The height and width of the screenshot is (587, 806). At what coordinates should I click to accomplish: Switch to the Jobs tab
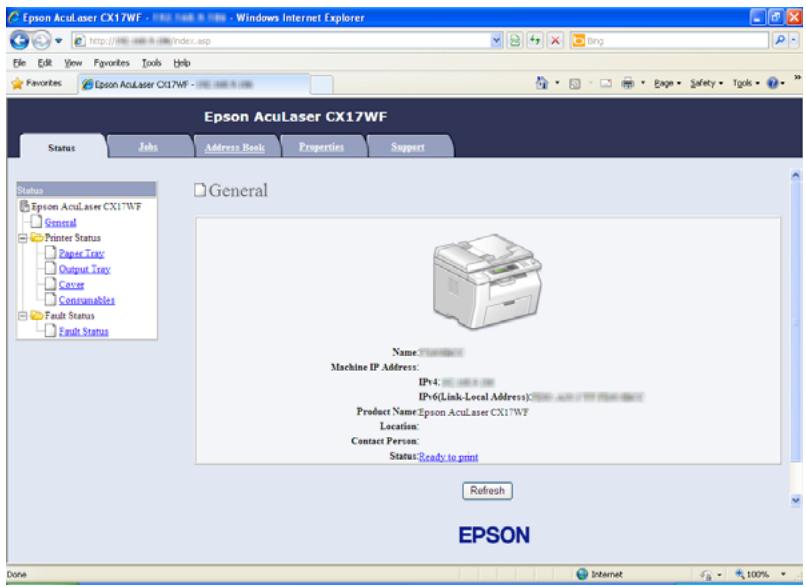click(148, 146)
